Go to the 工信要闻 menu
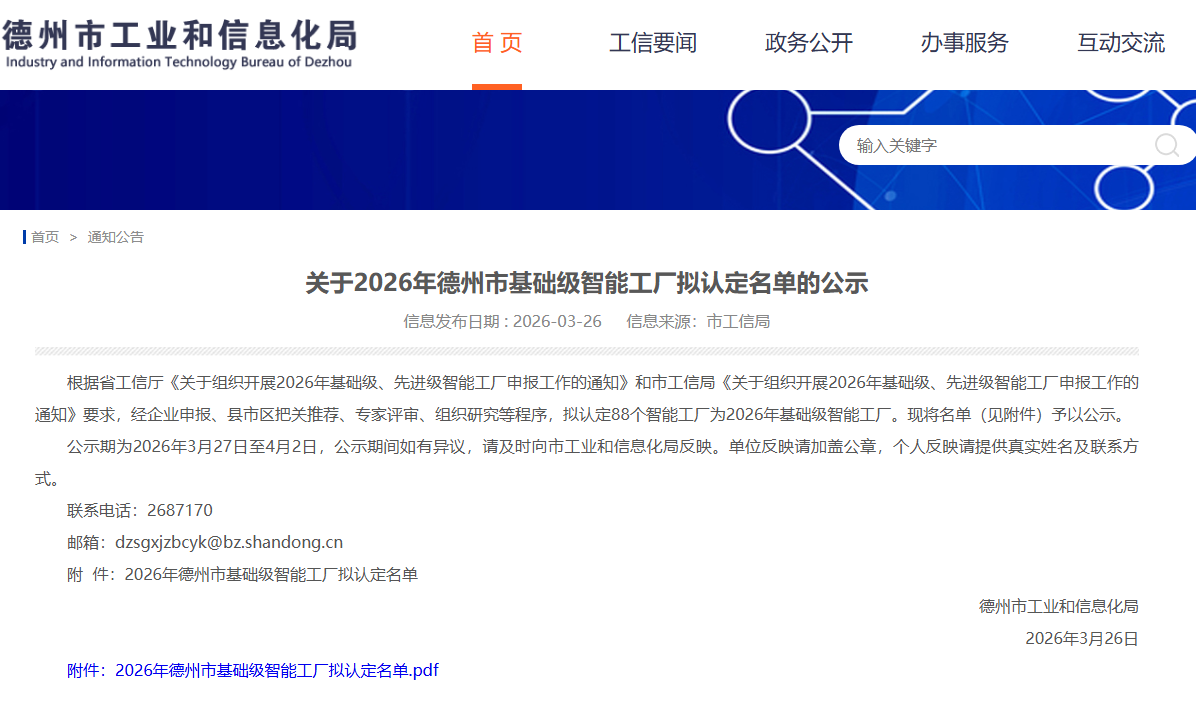The width and height of the screenshot is (1196, 705). tap(652, 43)
